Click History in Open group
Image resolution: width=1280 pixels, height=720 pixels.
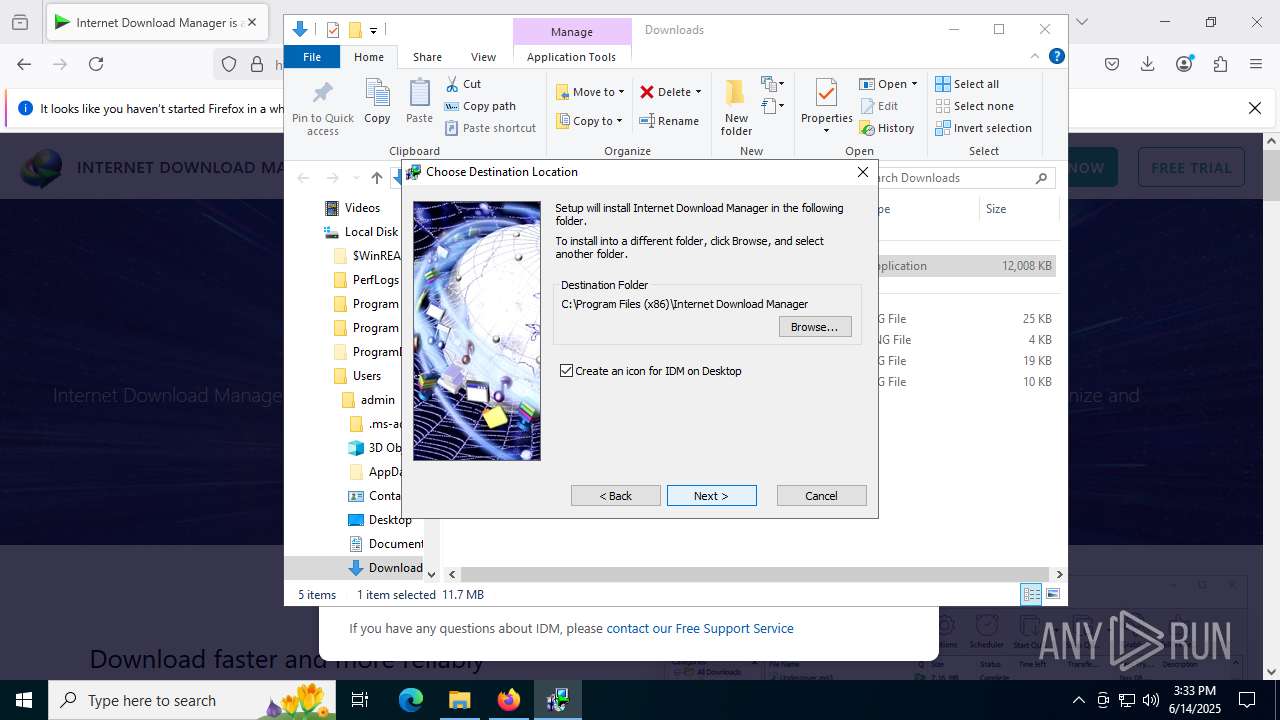[887, 128]
